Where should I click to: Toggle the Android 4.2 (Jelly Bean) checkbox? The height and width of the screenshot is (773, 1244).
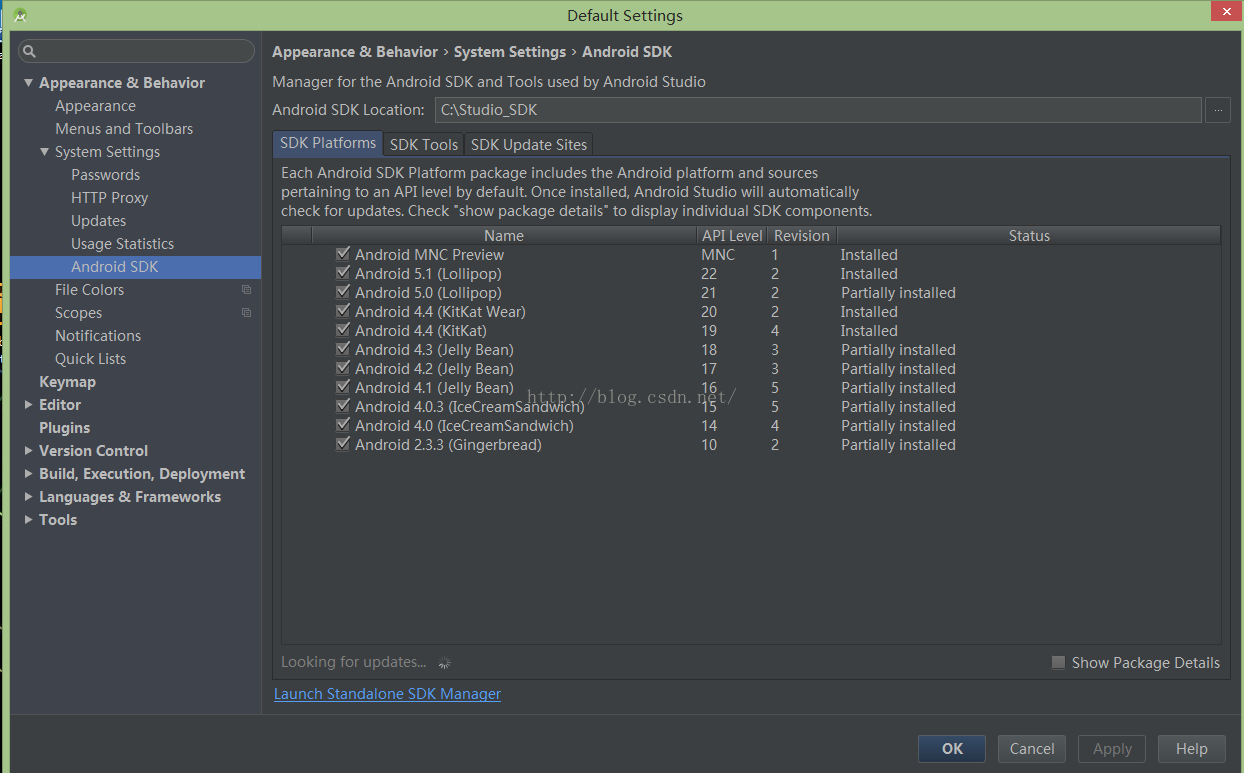coord(343,368)
